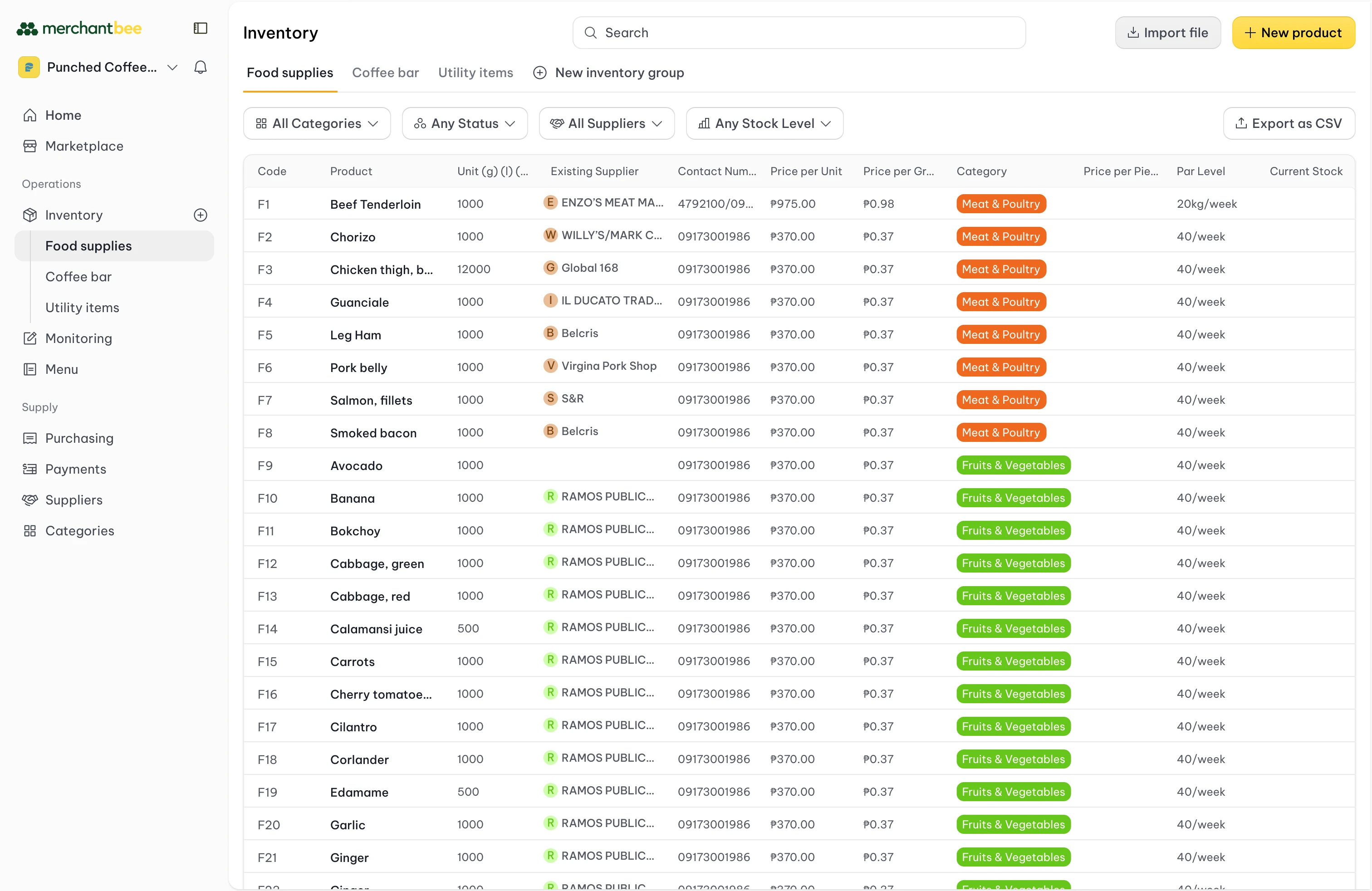
Task: Click Export as CSV
Action: [x=1289, y=123]
